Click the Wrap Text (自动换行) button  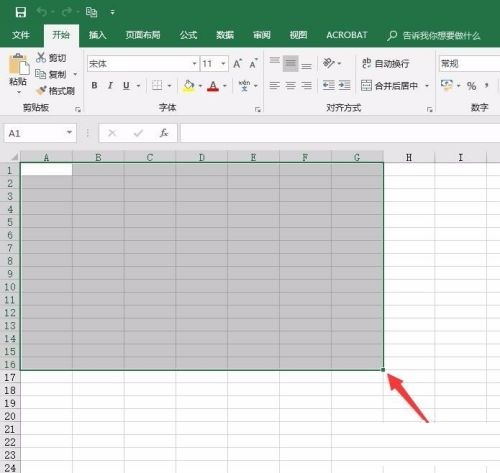(x=386, y=63)
